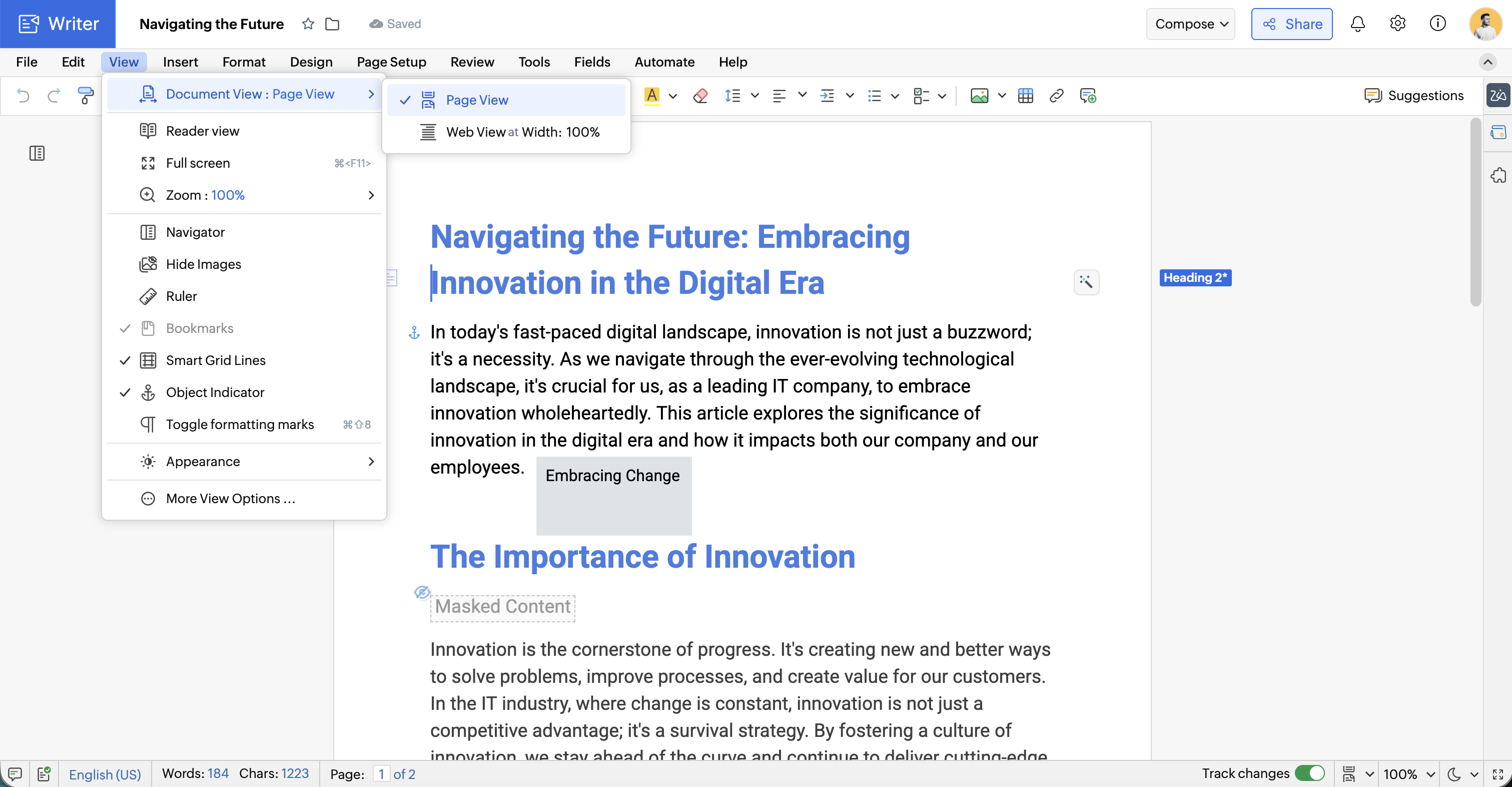Uncheck Object Indicator
1512x787 pixels.
point(215,392)
